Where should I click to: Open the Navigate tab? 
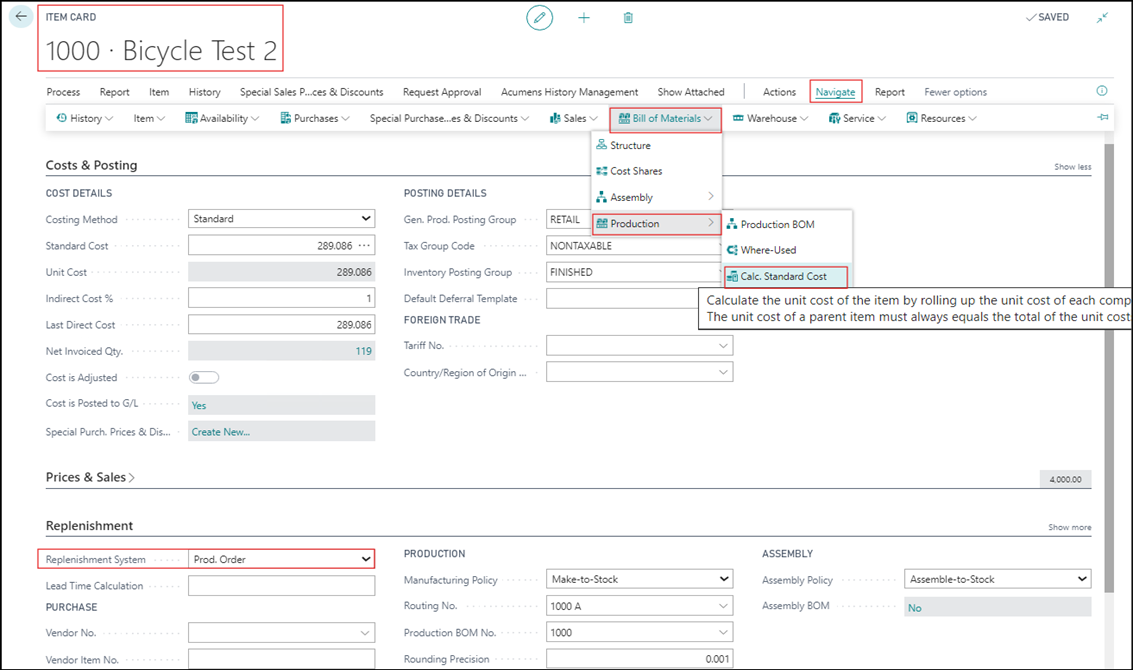835,92
